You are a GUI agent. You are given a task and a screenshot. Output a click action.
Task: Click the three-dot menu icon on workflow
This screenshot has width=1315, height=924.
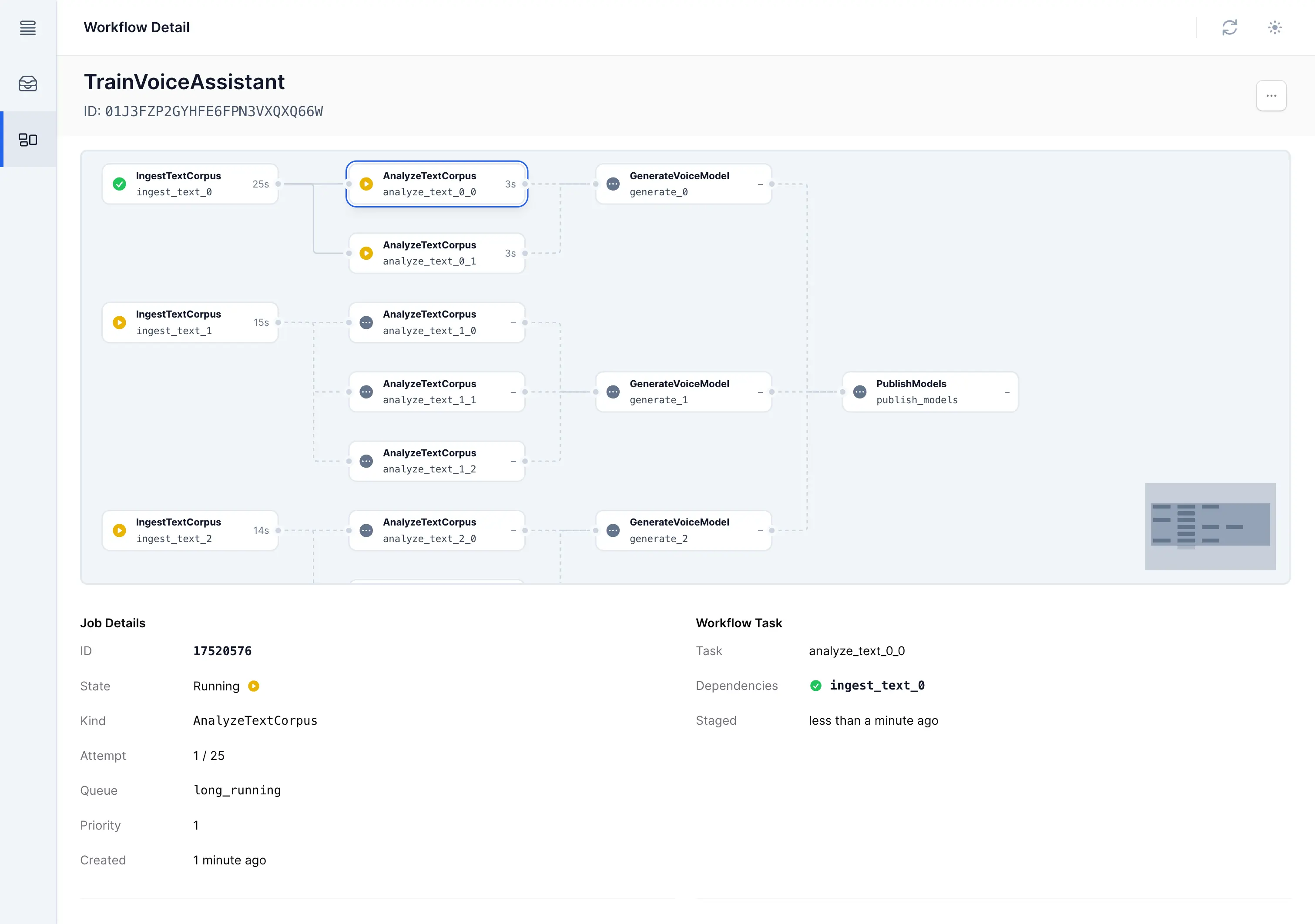pos(1272,95)
